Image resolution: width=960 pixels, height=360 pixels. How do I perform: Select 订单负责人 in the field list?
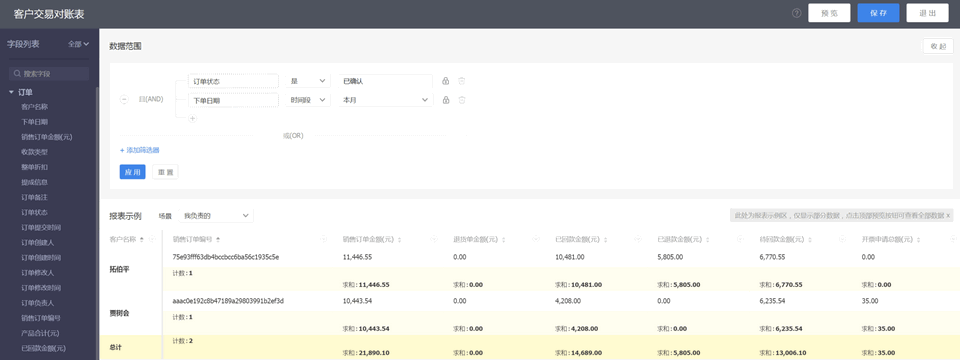coord(37,303)
